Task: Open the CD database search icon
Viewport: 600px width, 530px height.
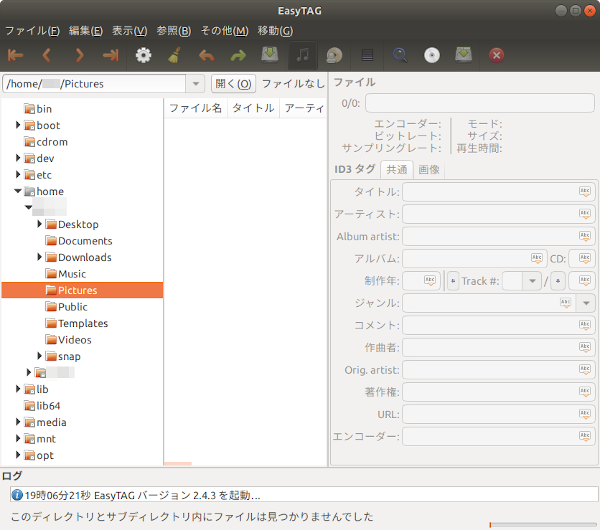Action: [432, 55]
